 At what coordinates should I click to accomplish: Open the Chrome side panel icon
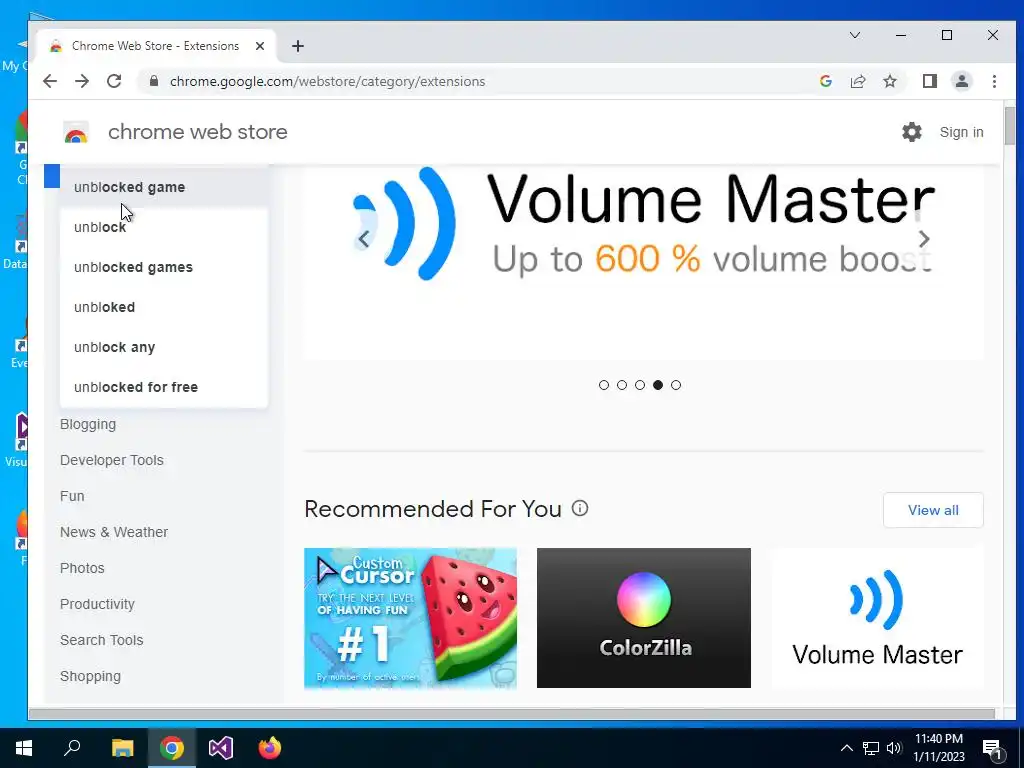(930, 81)
